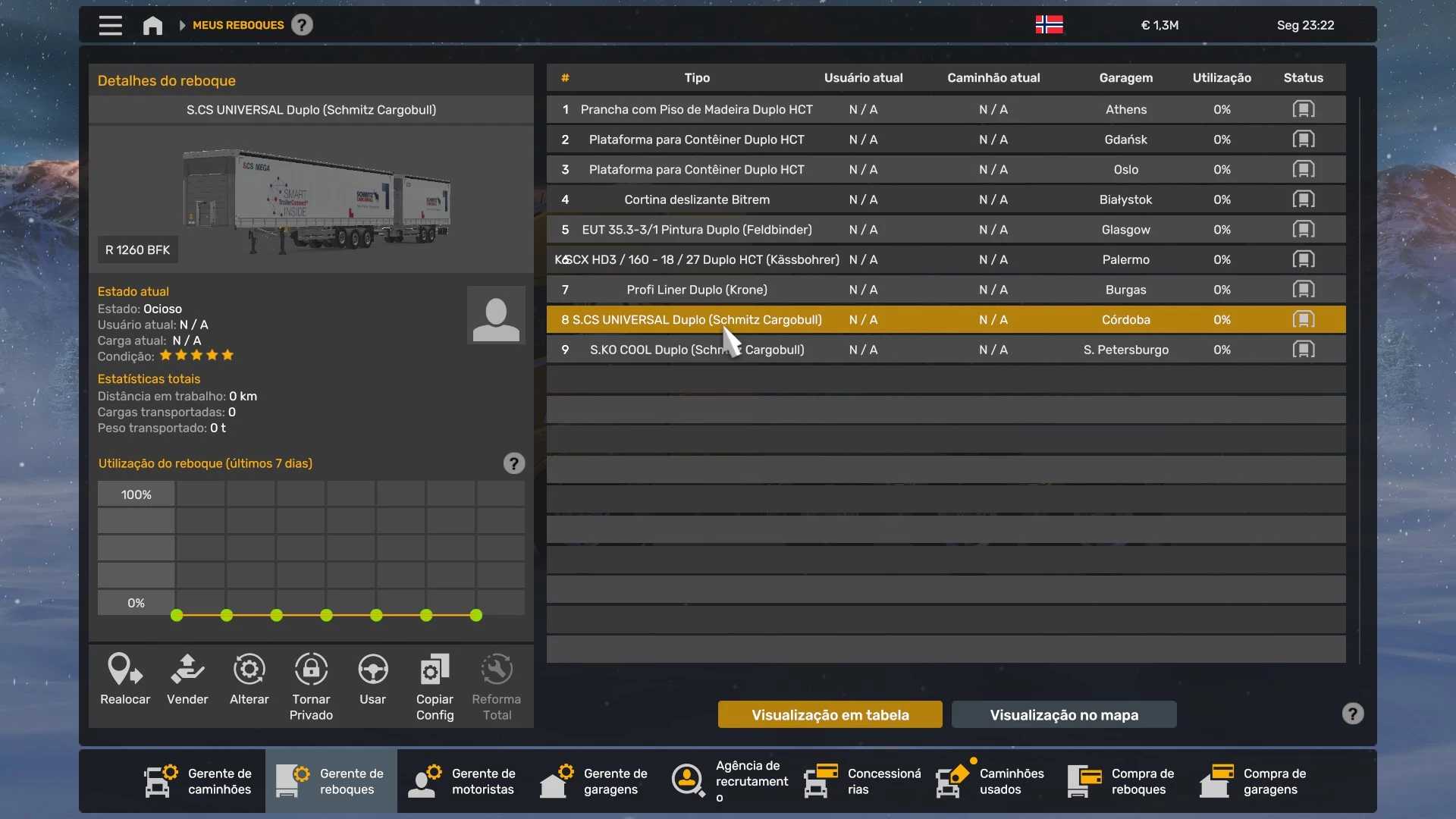Sort the list by Garagem column

1125,78
